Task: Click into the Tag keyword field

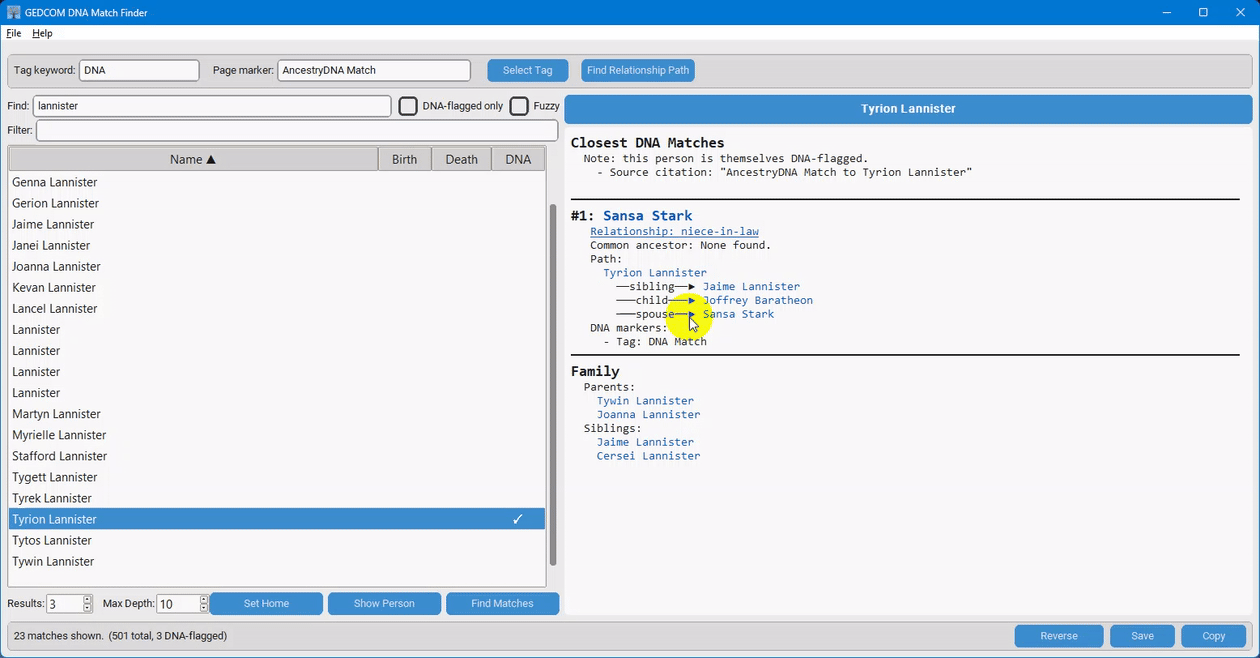Action: [139, 70]
